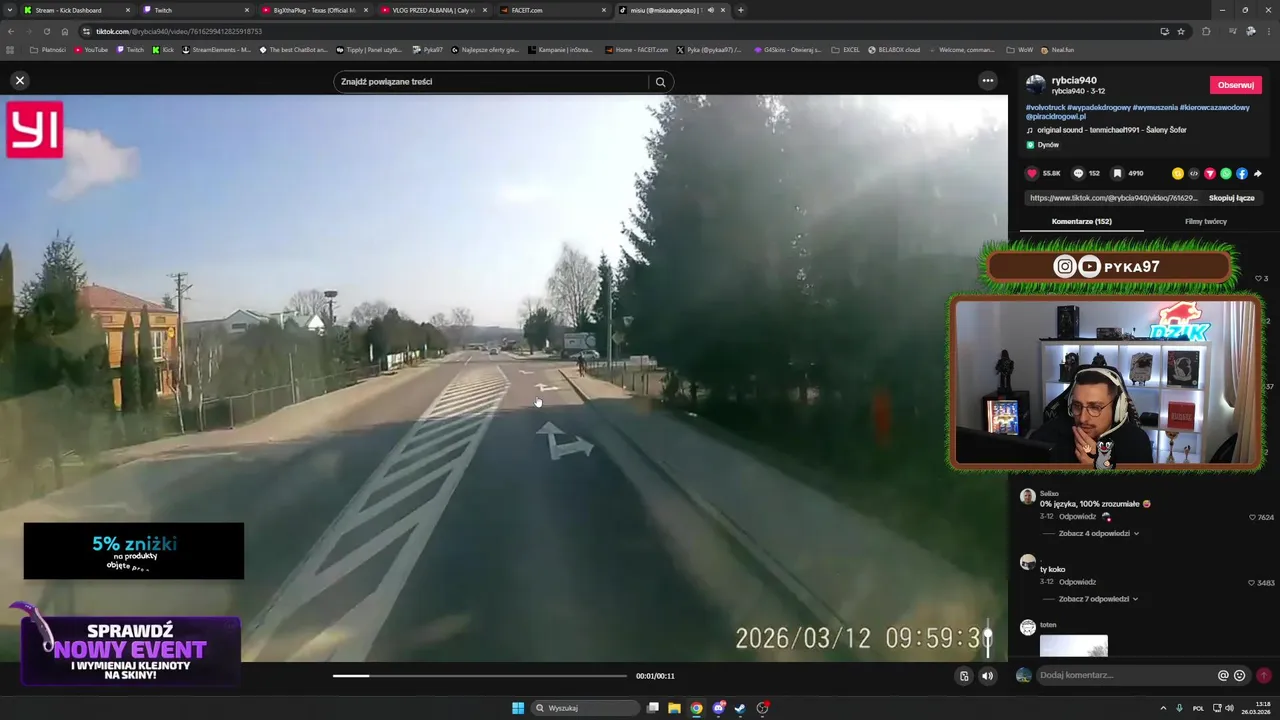Click the #kierowcazawodowy hashtag
Viewport: 1280px width, 720px height.
click(1214, 107)
